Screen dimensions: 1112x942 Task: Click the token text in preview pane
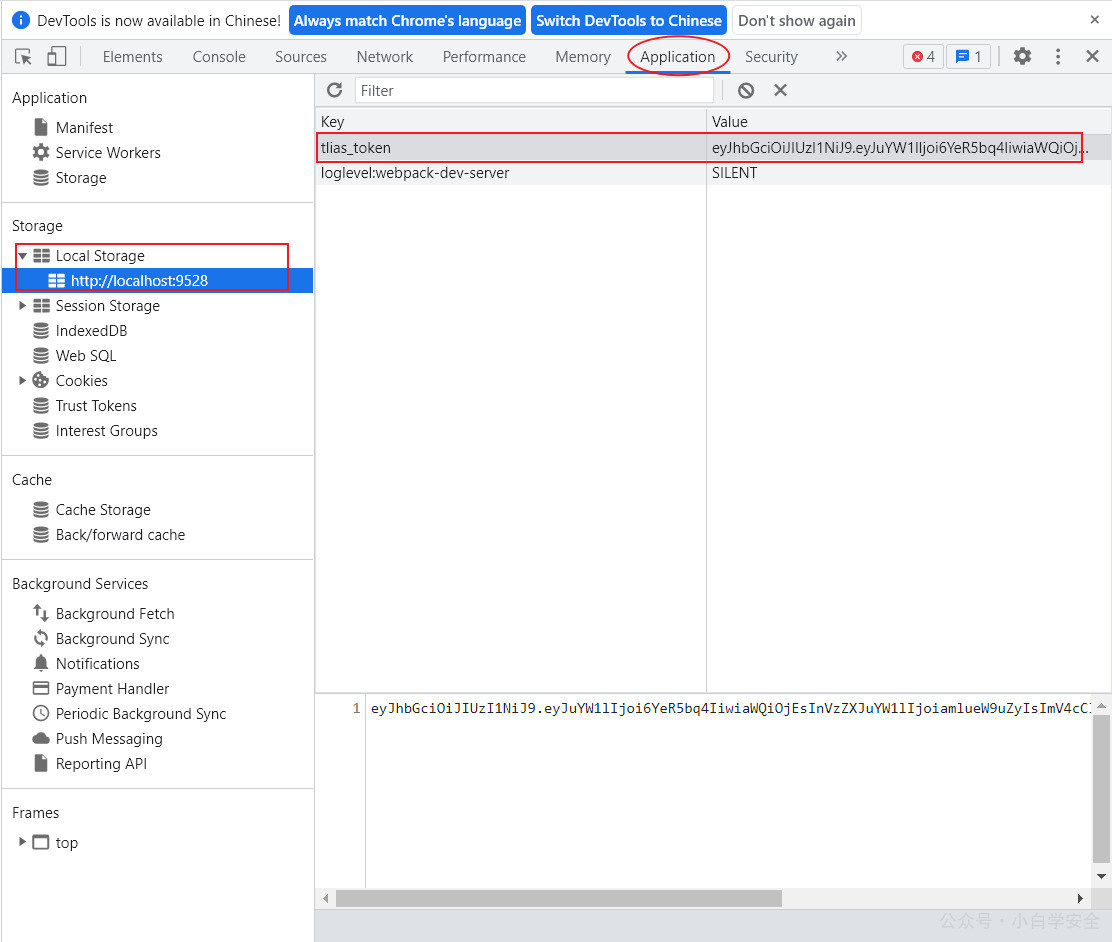tap(730, 709)
